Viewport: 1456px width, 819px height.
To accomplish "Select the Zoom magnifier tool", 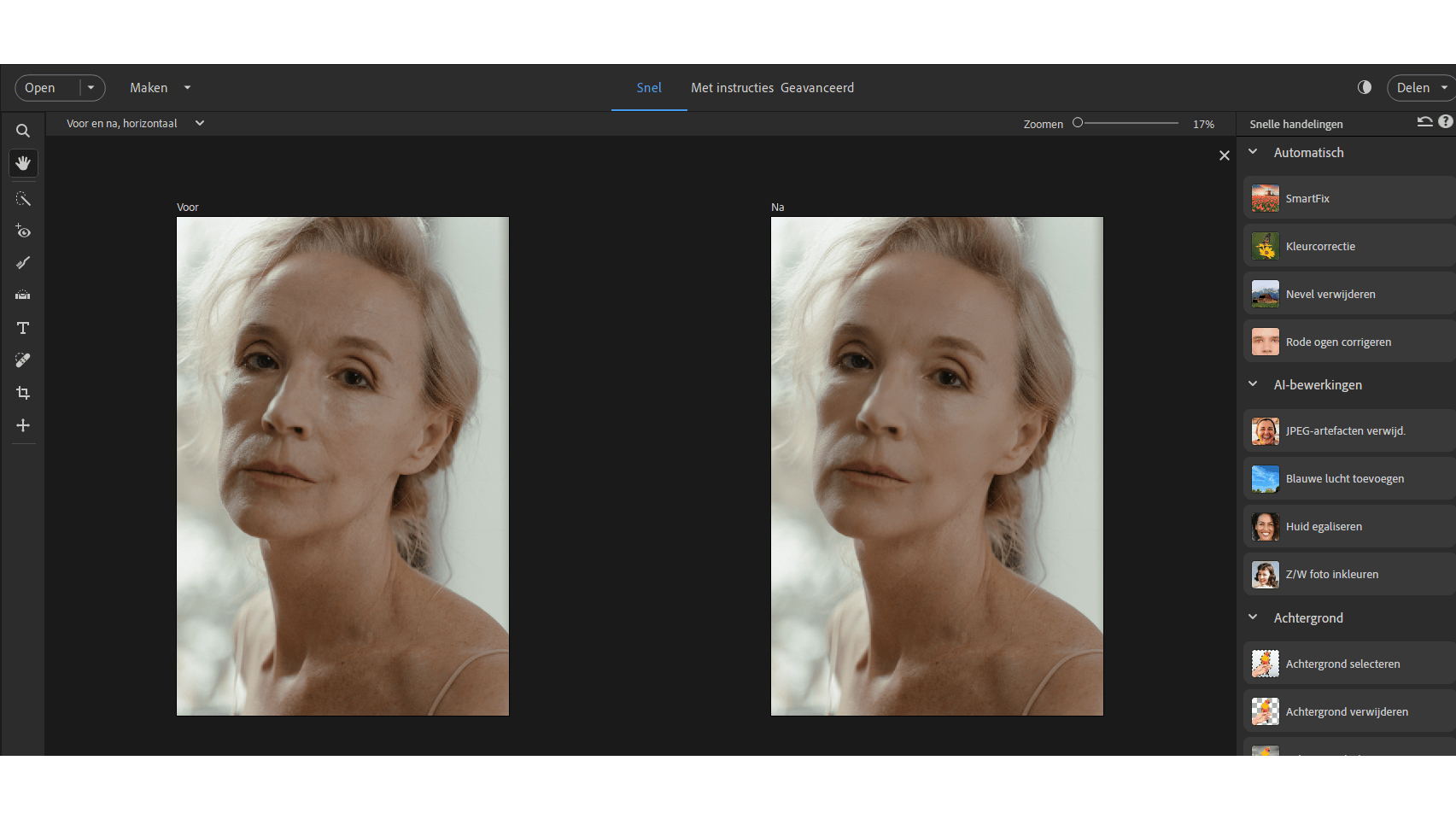I will (23, 131).
